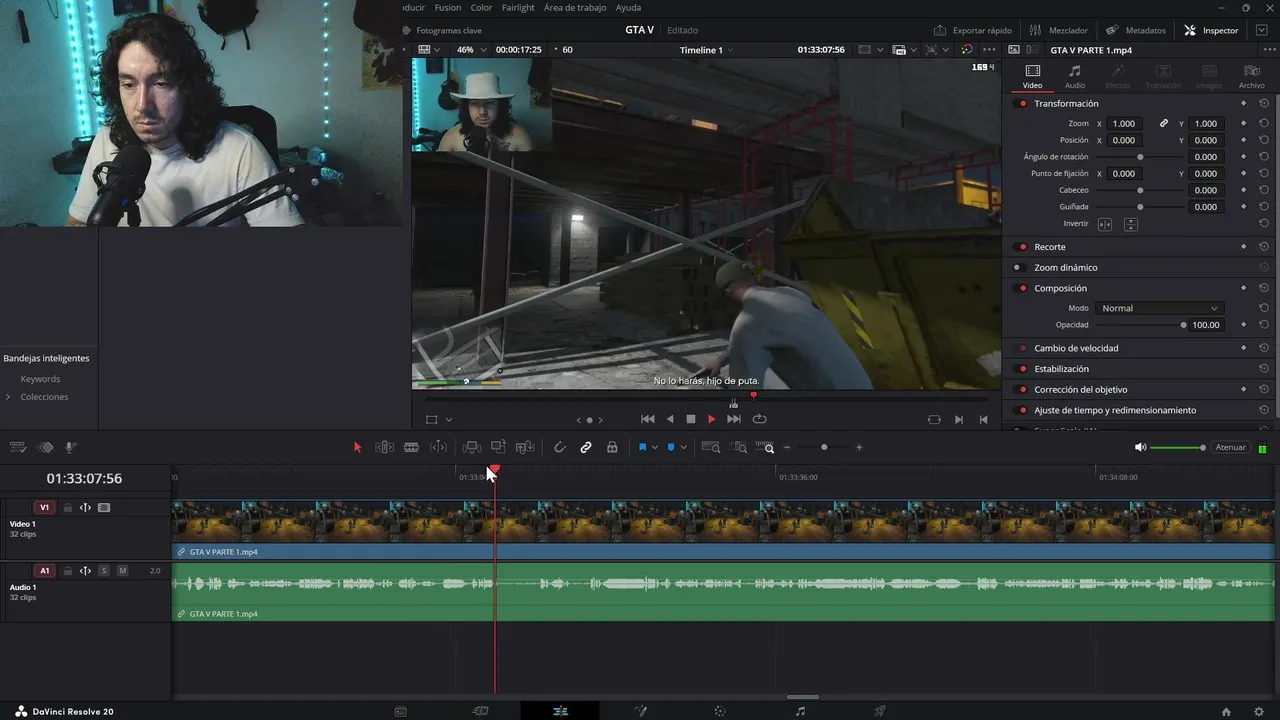Image resolution: width=1280 pixels, height=720 pixels.
Task: Expand the Recorte inspector section
Action: pos(1050,247)
